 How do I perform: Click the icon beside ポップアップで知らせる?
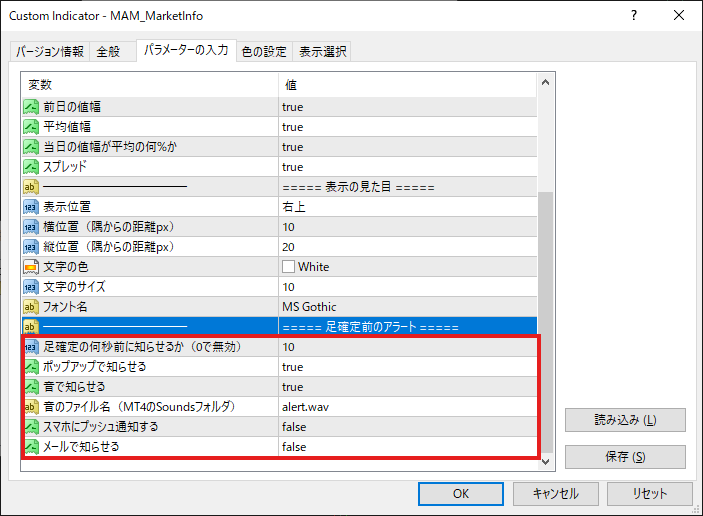pyautogui.click(x=31, y=367)
